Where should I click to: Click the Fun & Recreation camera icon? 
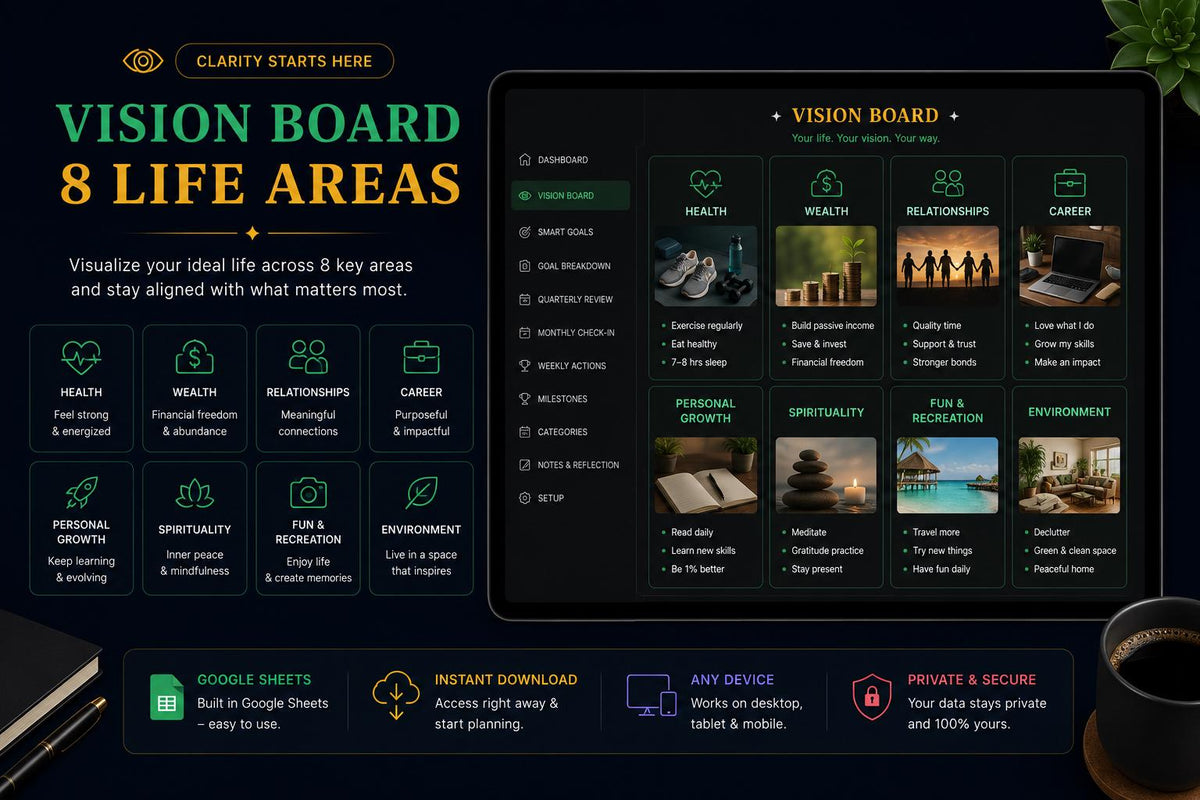308,492
